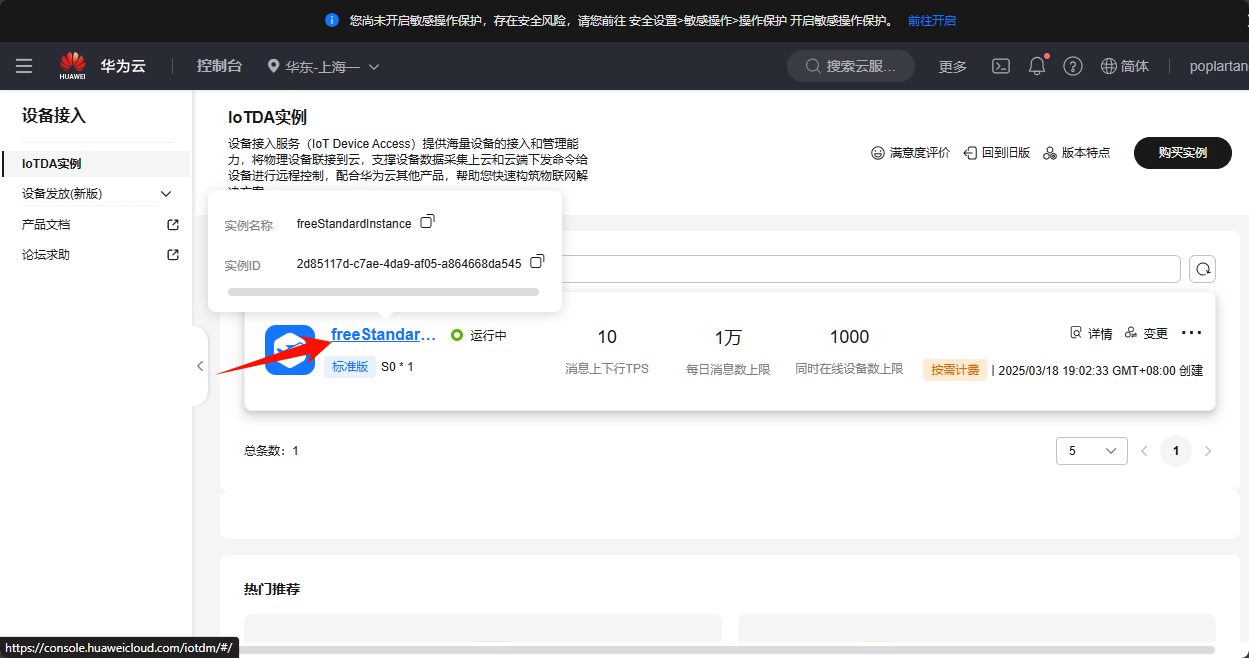The image size is (1249, 658).
Task: Click the location pin region icon
Action: [274, 67]
